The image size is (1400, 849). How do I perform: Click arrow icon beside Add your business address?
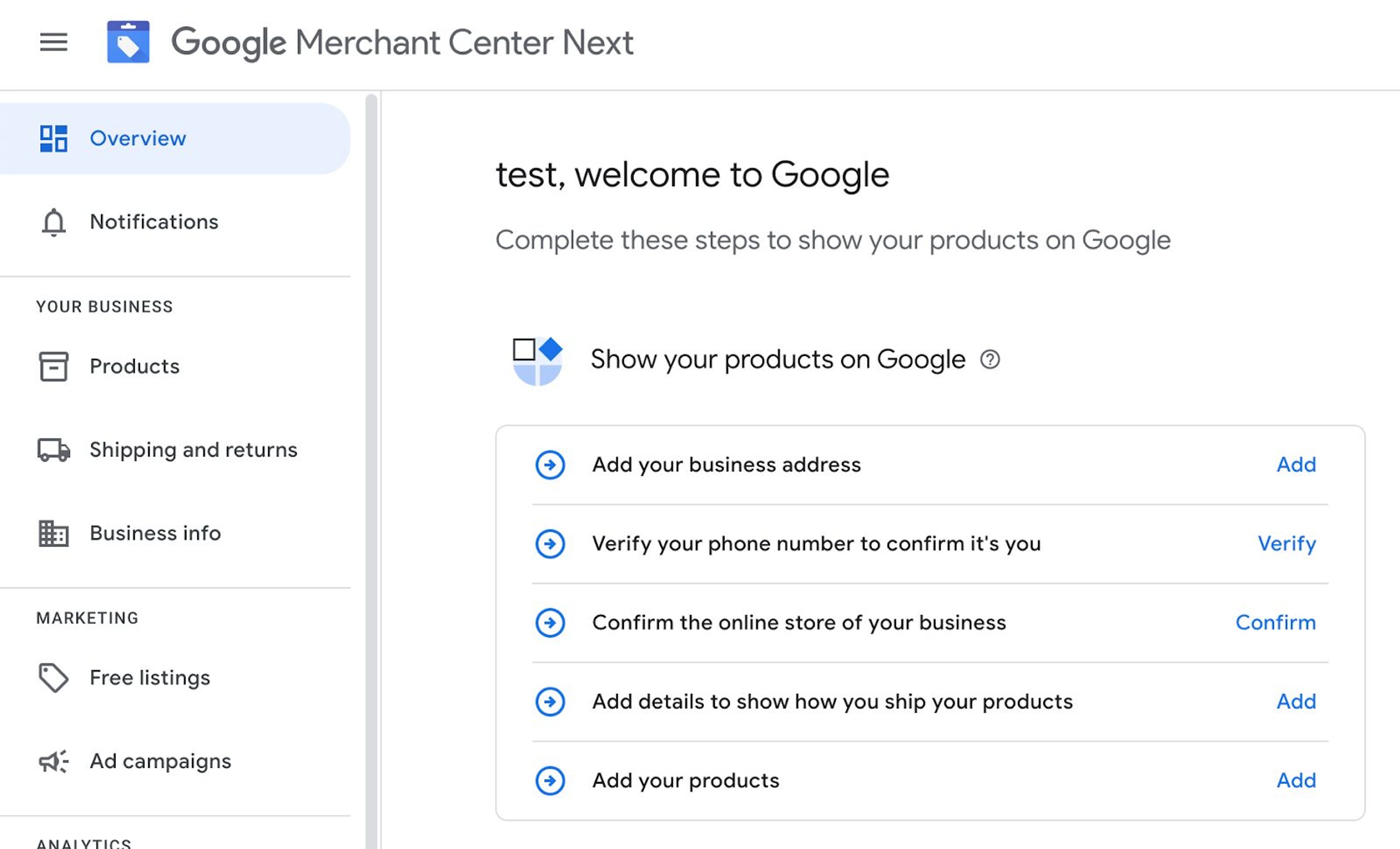click(550, 465)
